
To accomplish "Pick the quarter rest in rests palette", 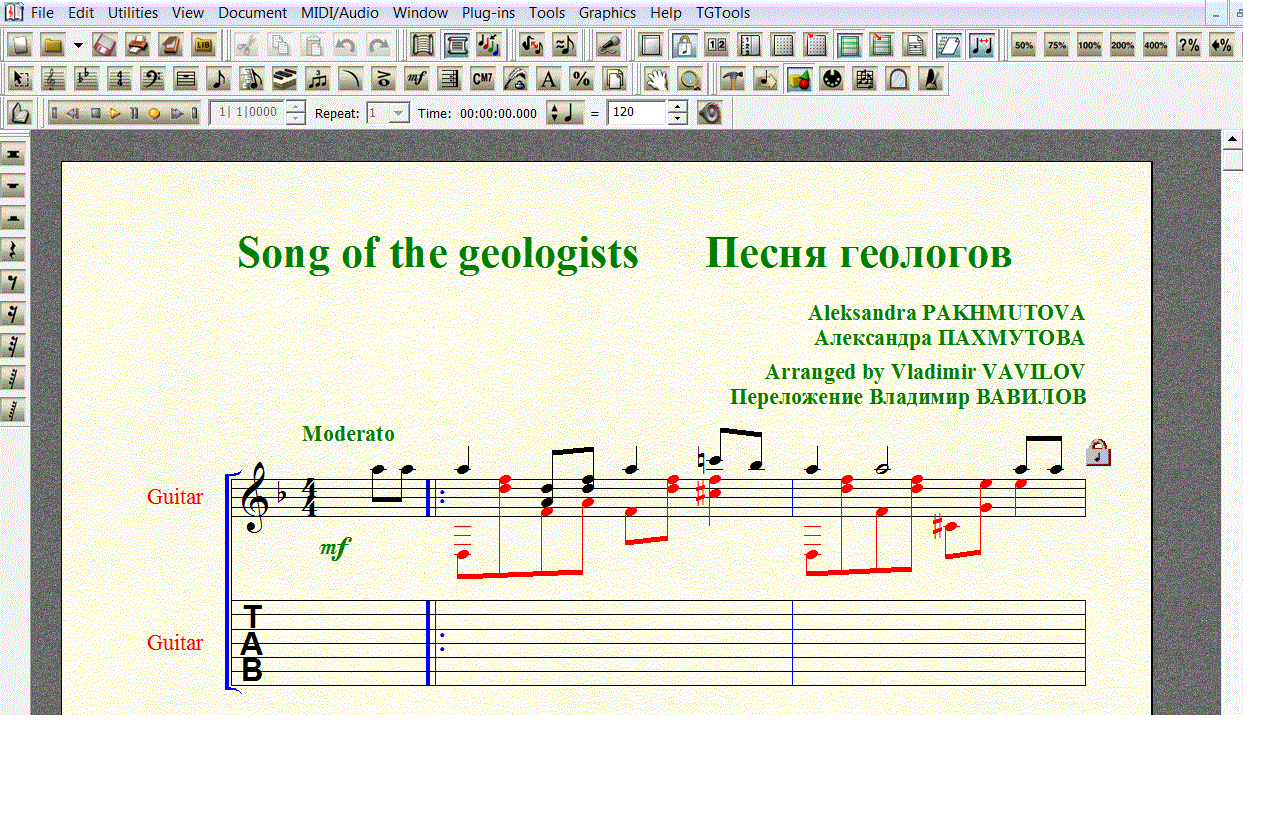I will (x=14, y=250).
